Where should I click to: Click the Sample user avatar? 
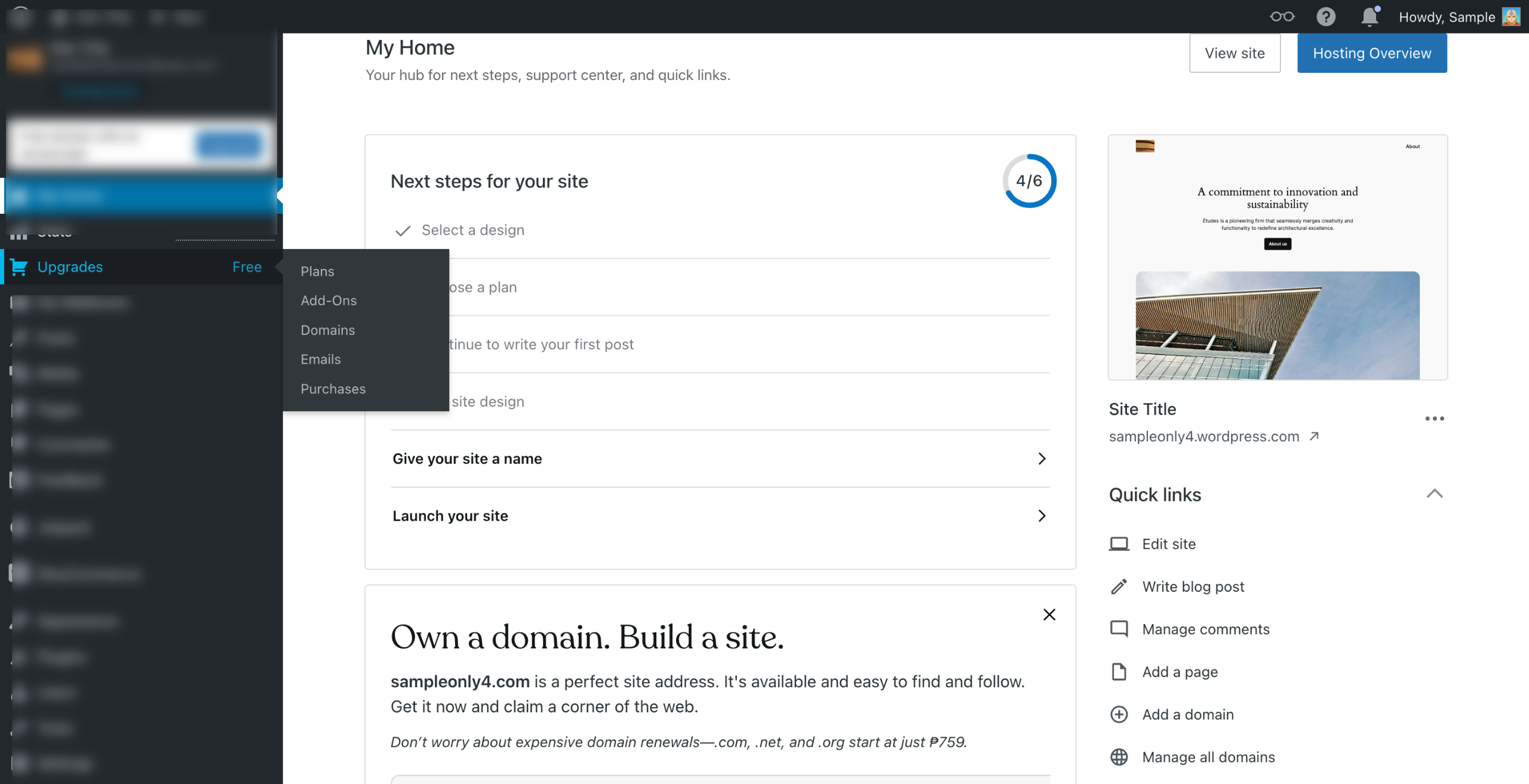1511,17
